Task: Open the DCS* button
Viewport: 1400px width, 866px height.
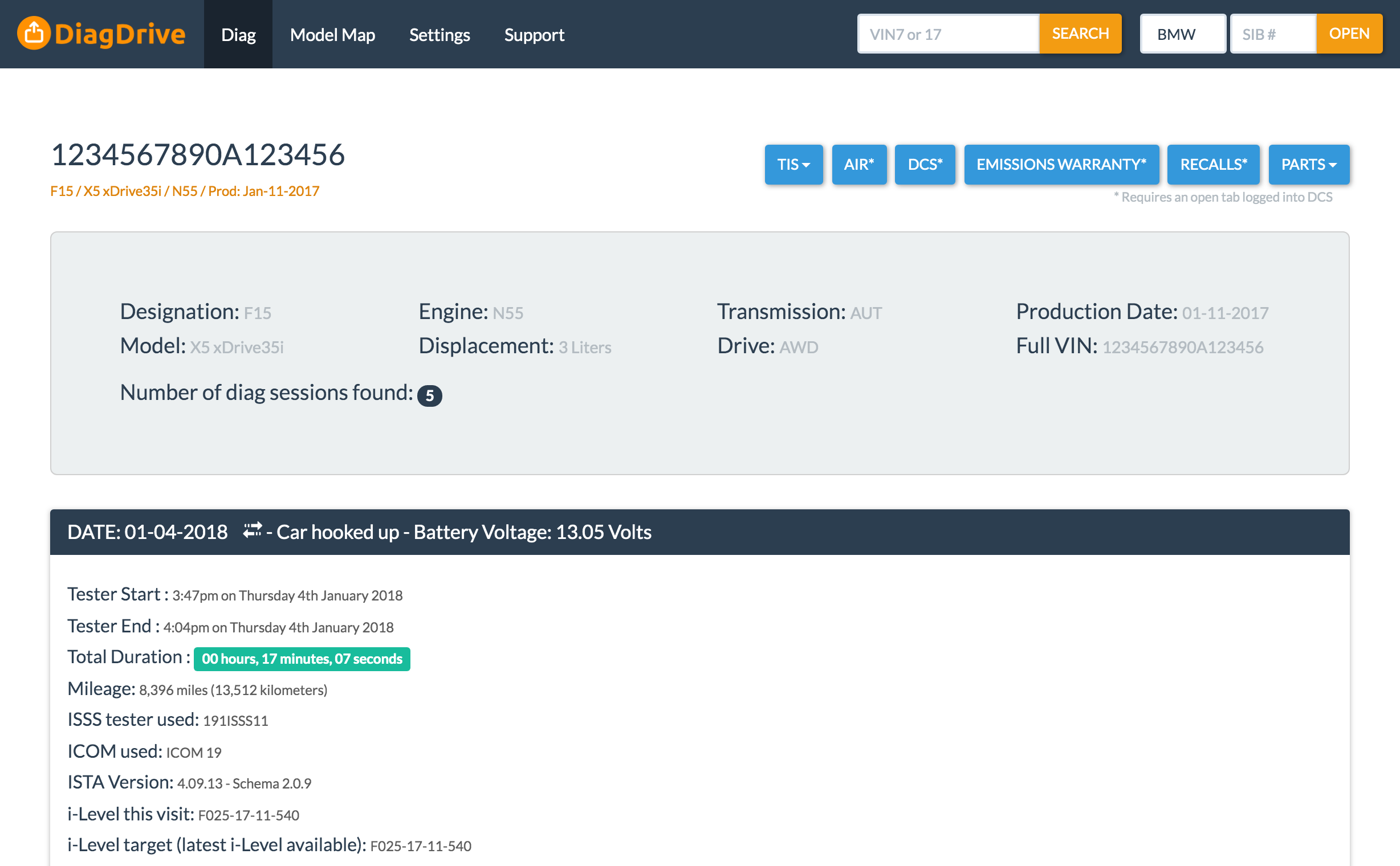Action: point(925,165)
